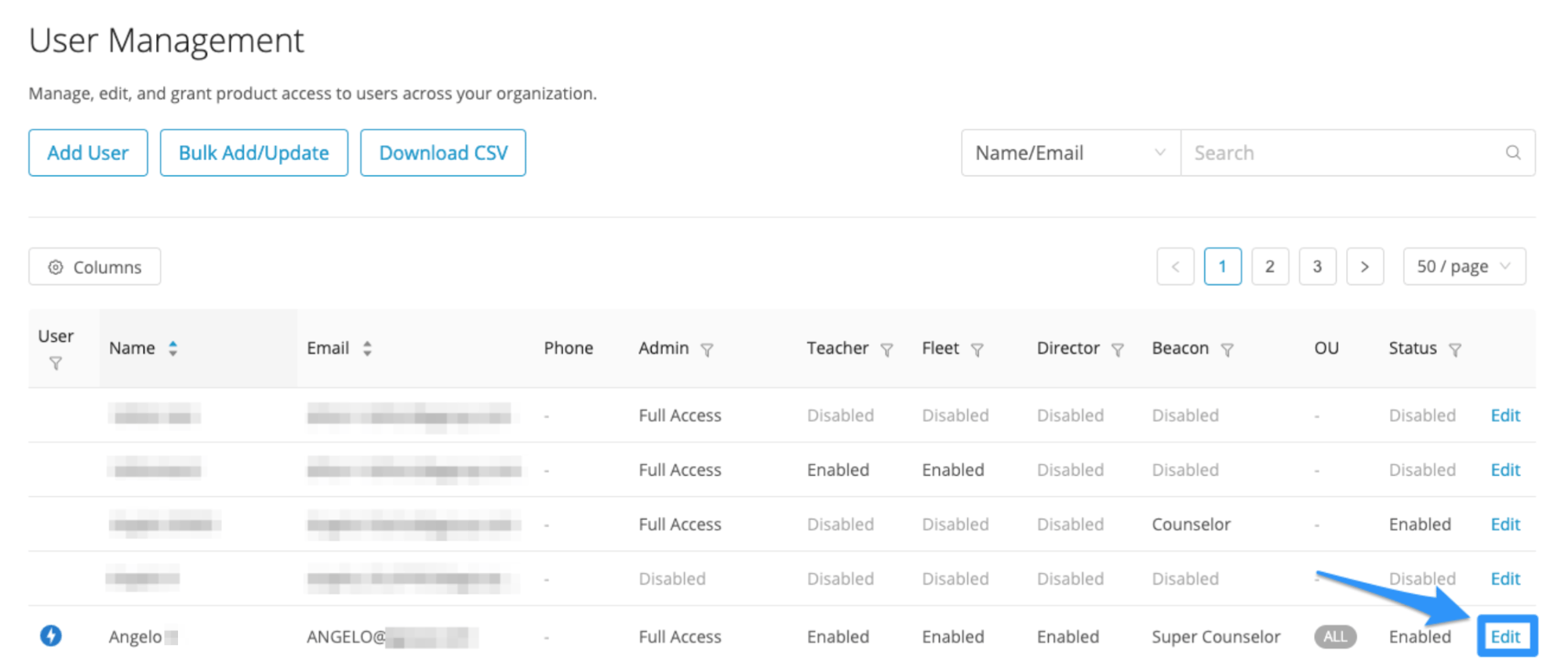Go to page 3 of users

[x=1317, y=267]
